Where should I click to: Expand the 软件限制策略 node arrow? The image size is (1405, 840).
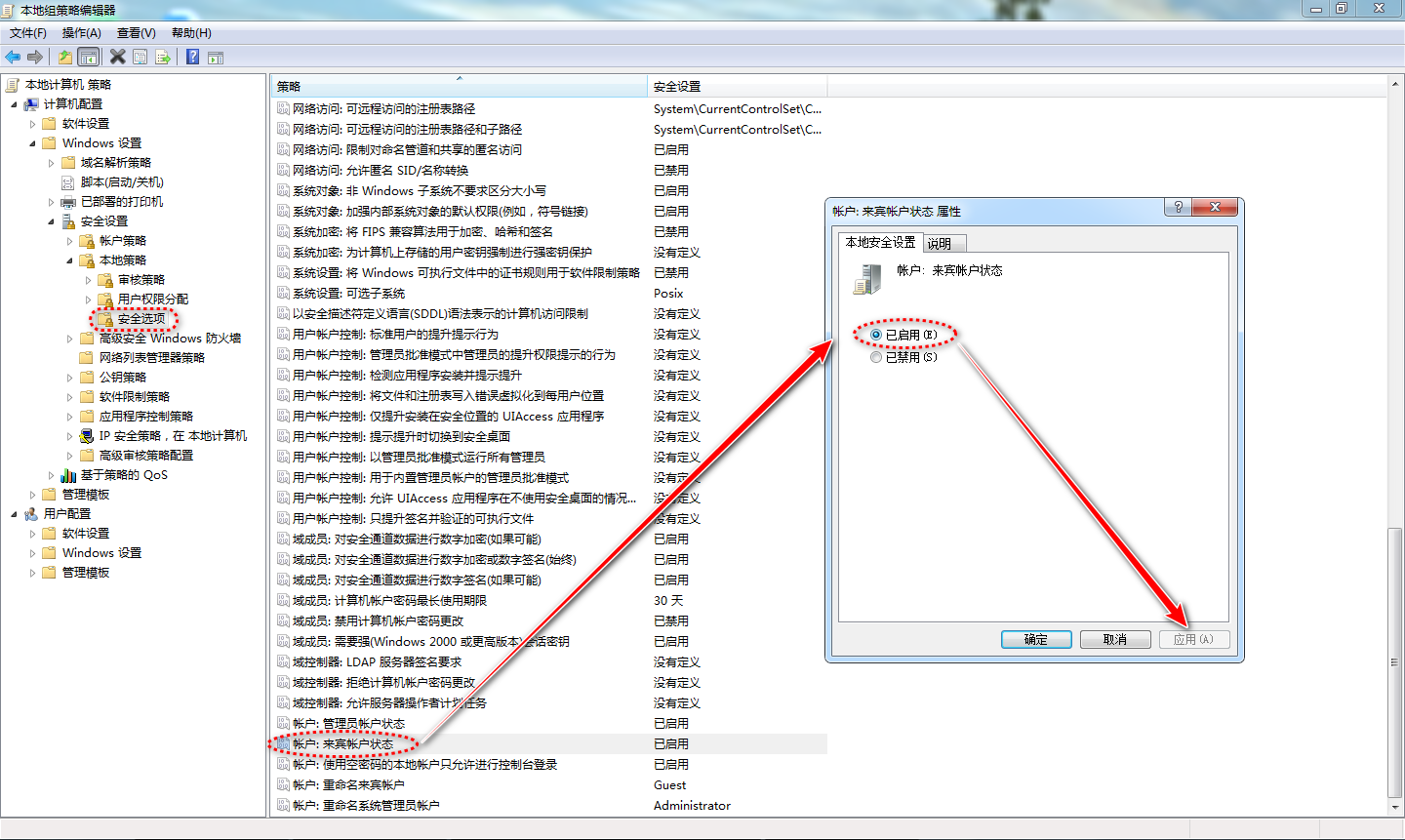point(69,397)
